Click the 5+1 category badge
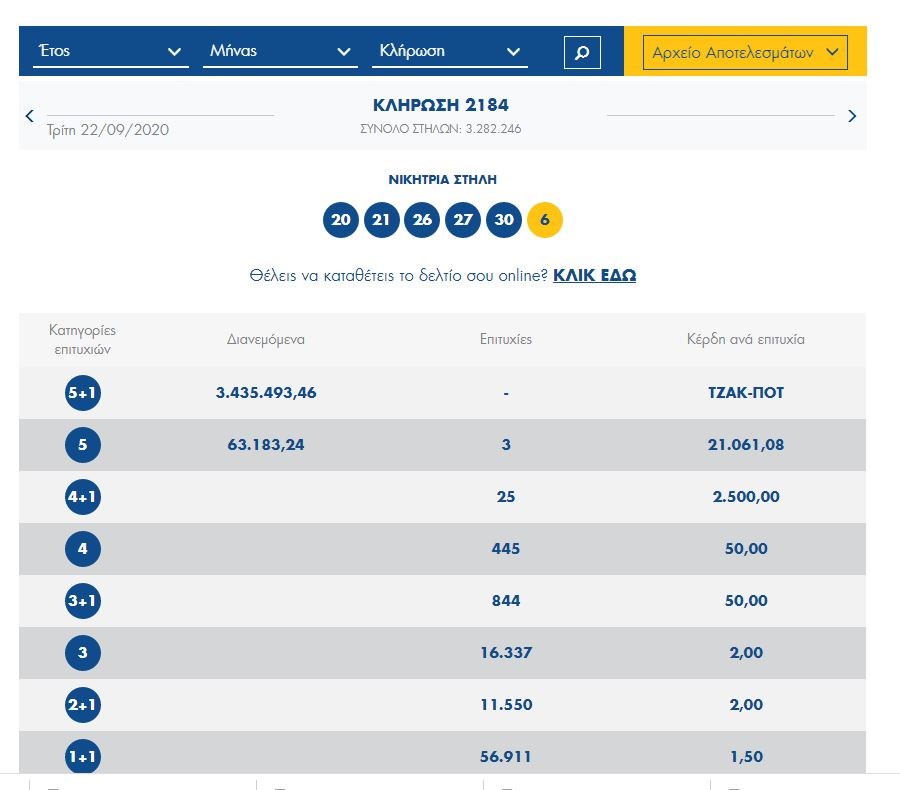Viewport: 900px width, 790px height. [83, 393]
